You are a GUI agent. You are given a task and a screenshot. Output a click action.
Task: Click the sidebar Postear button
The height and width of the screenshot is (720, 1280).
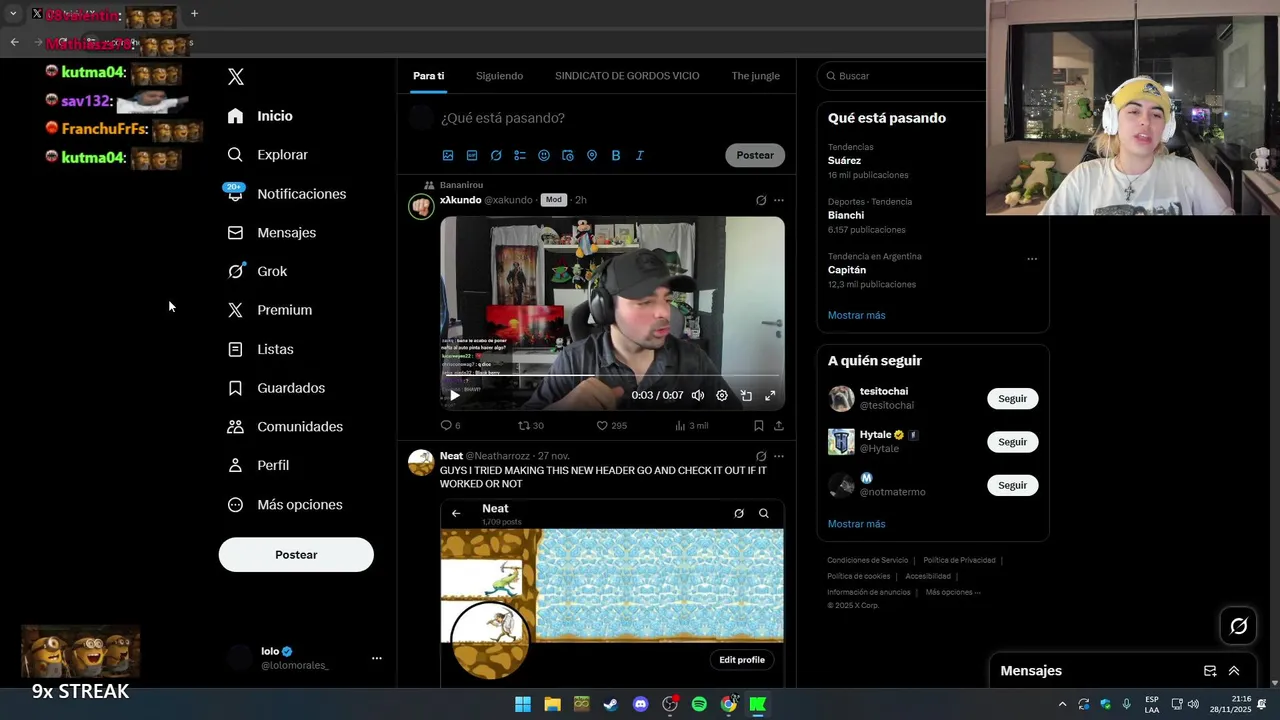coord(296,555)
